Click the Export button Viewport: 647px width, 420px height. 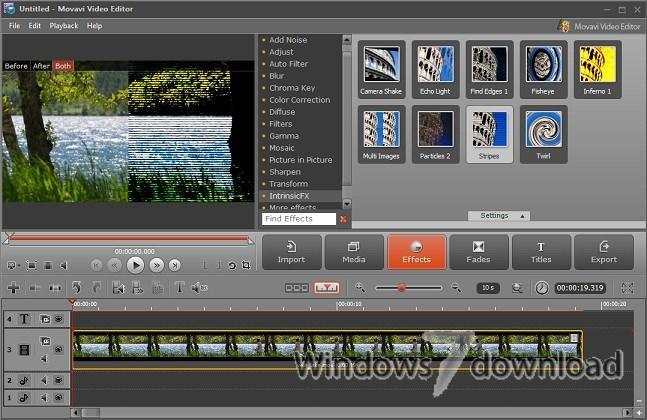coord(604,252)
